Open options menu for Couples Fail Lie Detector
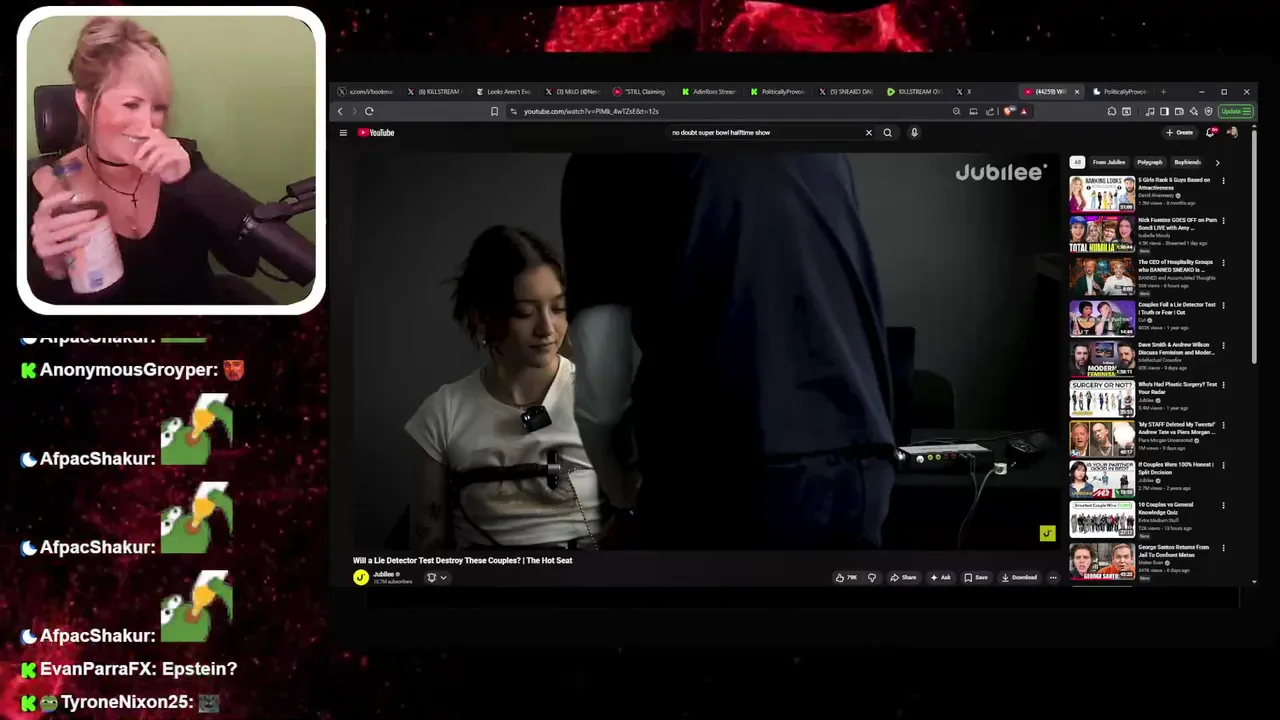The height and width of the screenshot is (720, 1280). point(1223,304)
